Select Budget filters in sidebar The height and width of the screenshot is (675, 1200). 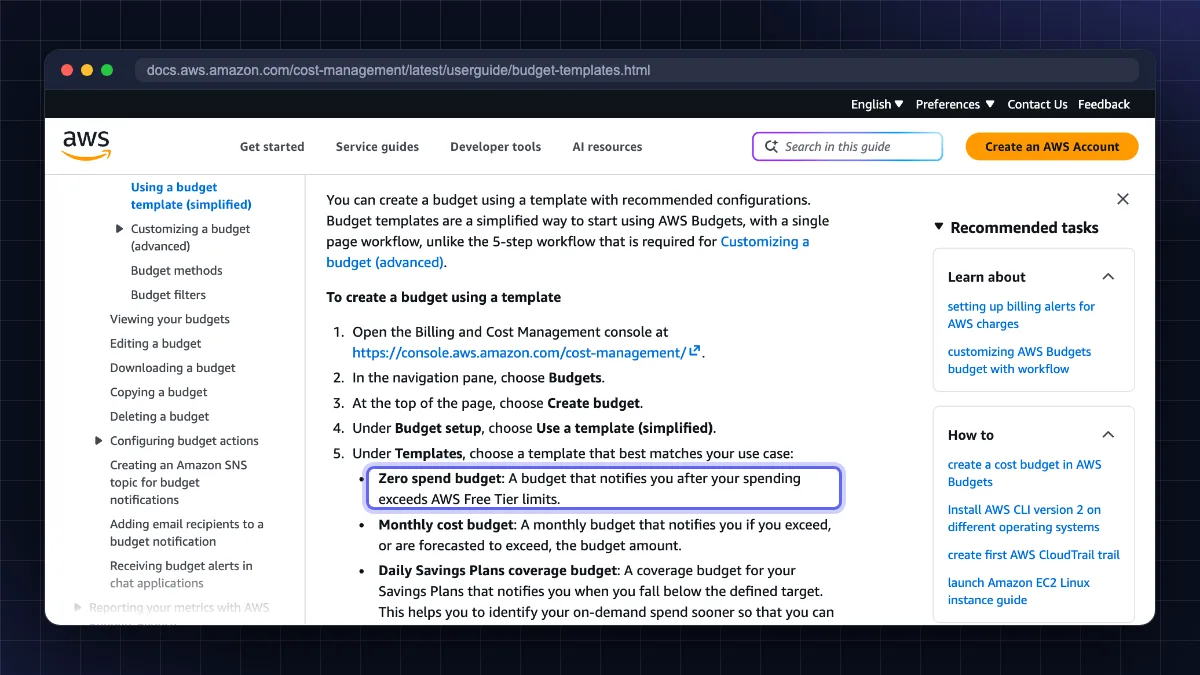(x=168, y=295)
